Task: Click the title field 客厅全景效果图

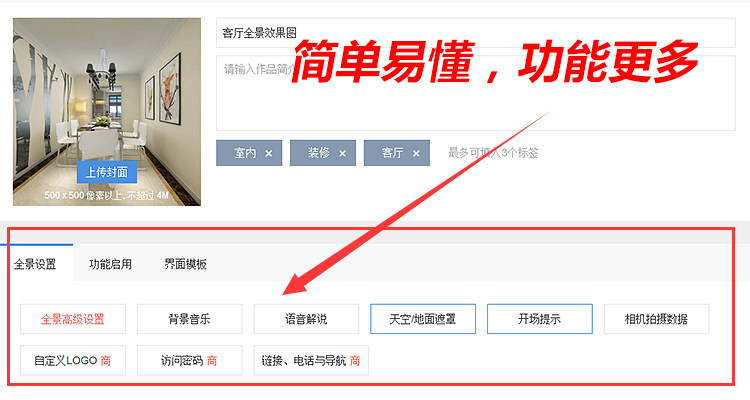Action: [475, 33]
